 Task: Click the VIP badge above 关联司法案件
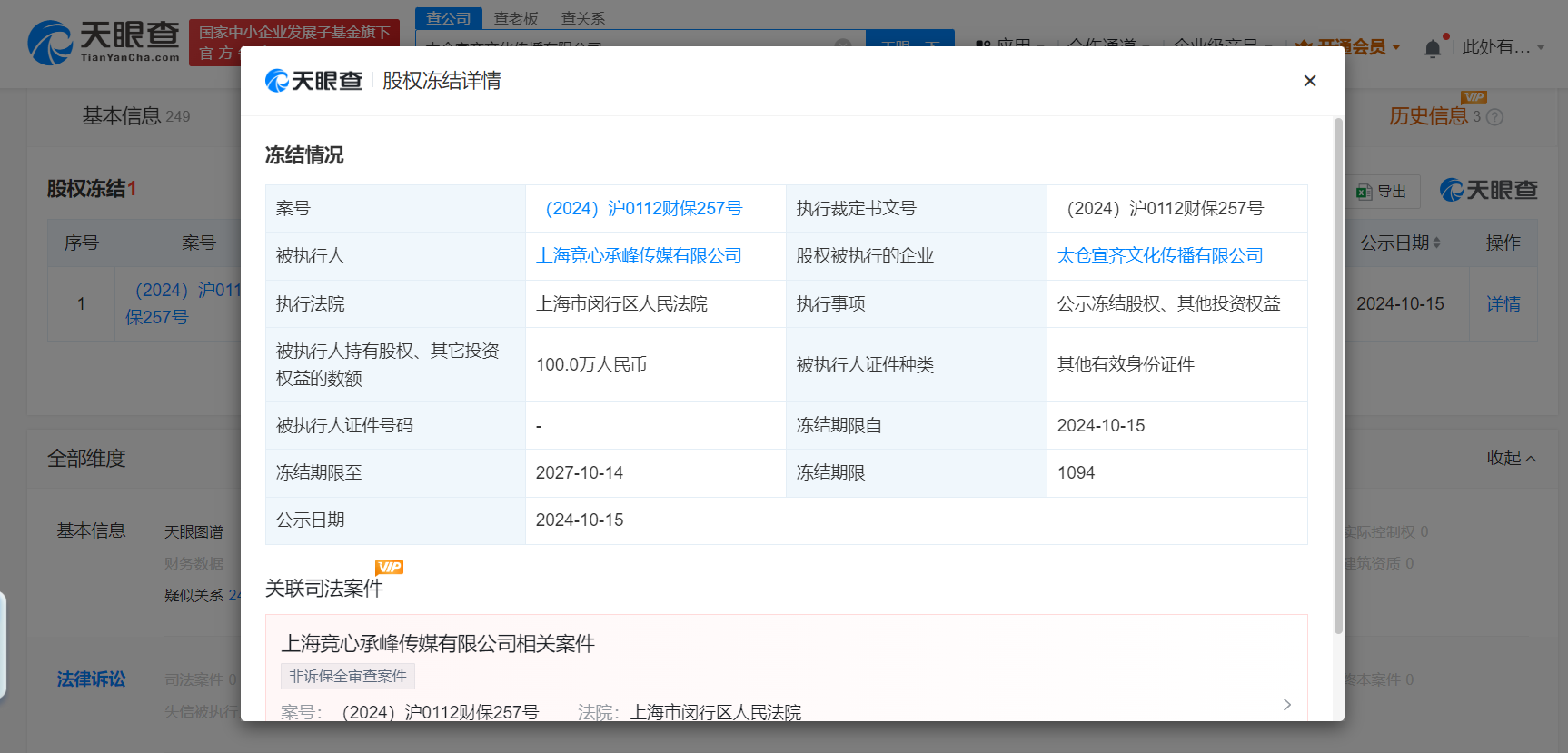(x=389, y=567)
